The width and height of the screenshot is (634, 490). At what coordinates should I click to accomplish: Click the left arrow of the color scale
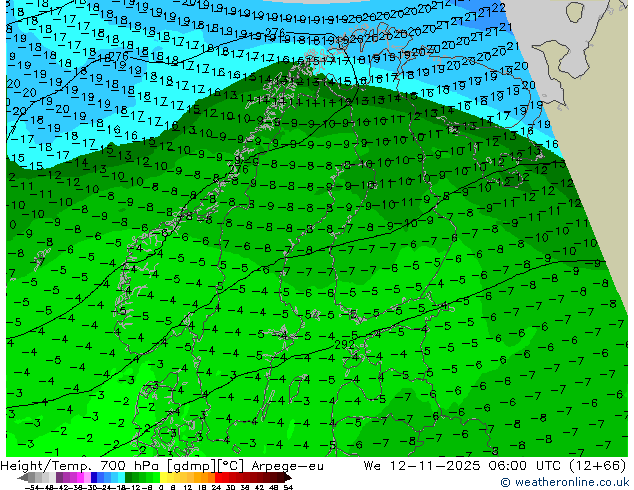[x=22, y=478]
